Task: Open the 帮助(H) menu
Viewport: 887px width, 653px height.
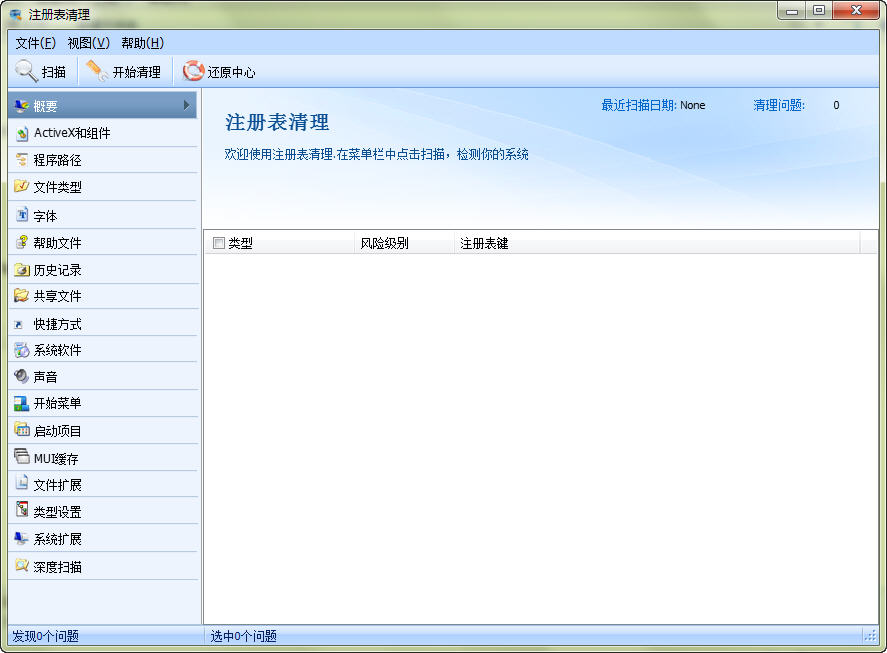Action: click(142, 43)
